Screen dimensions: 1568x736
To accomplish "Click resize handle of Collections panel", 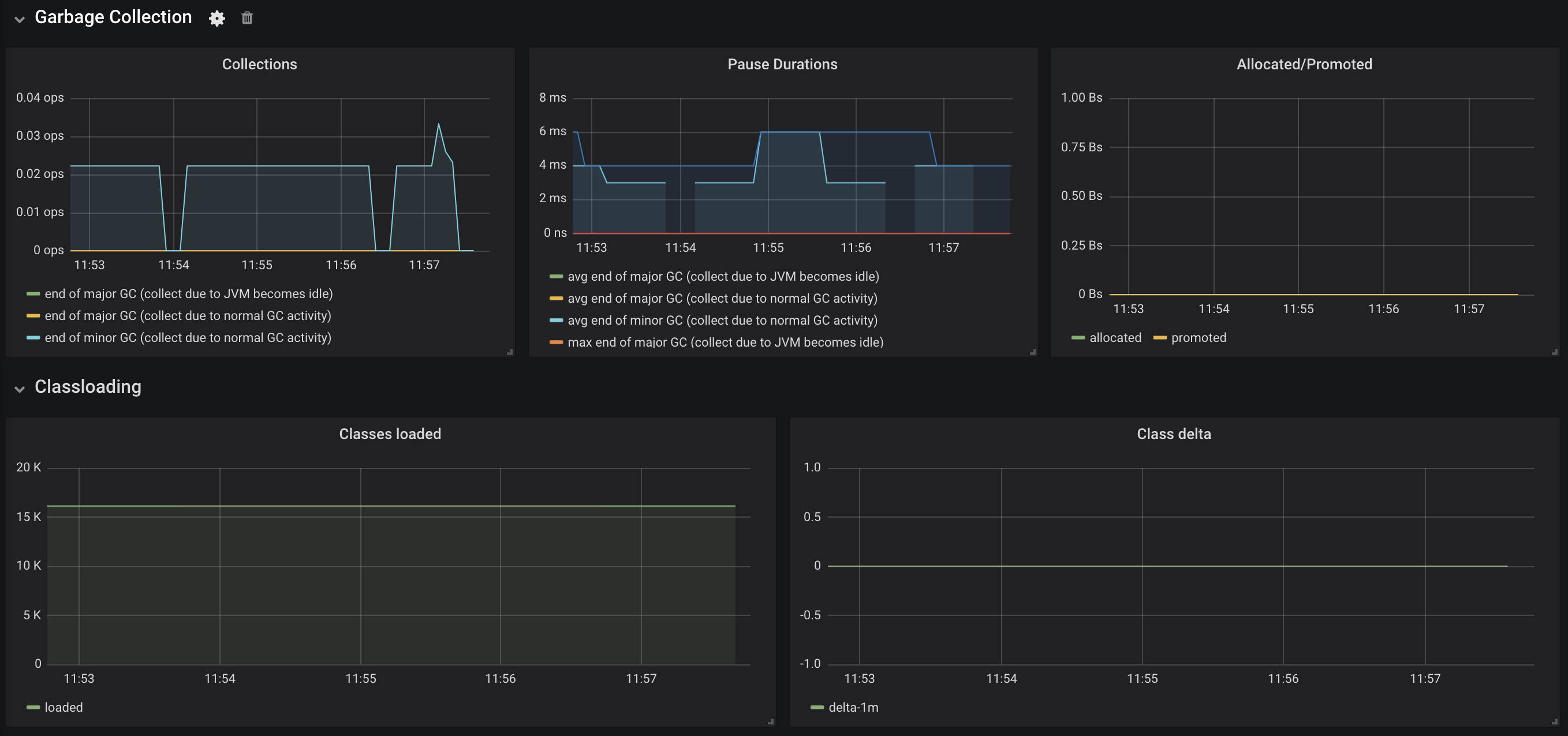I will click(509, 352).
